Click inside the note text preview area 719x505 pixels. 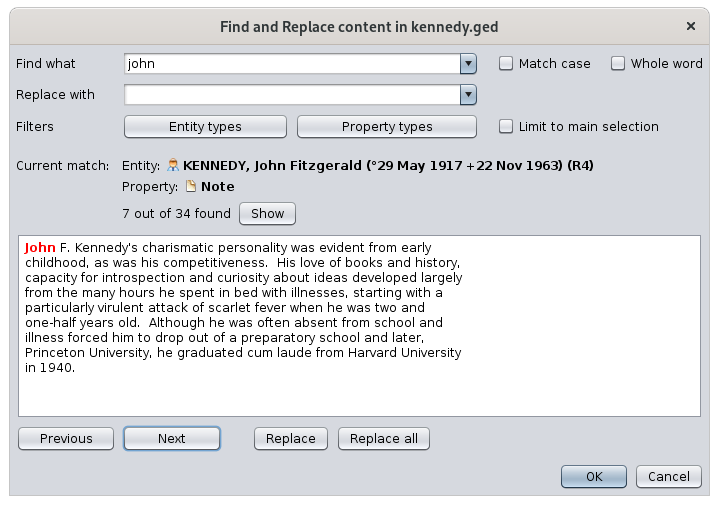point(360,326)
